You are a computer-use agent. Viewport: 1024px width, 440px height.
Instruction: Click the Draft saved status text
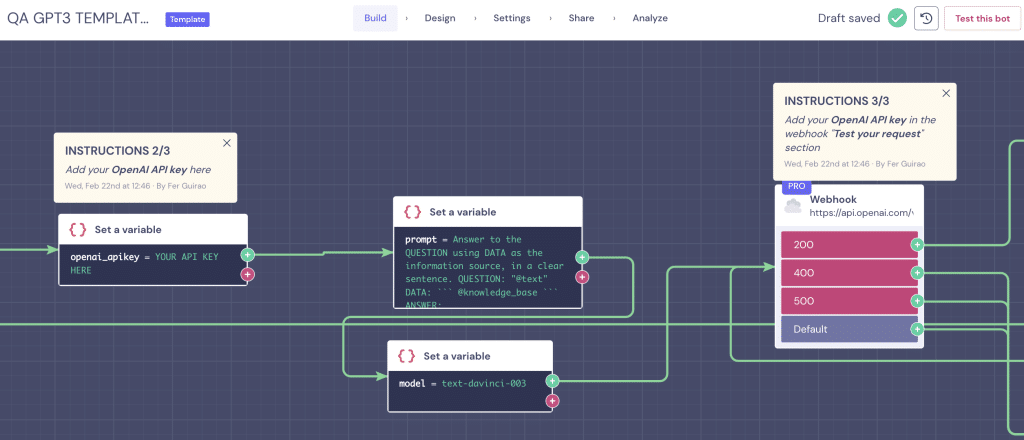(849, 18)
